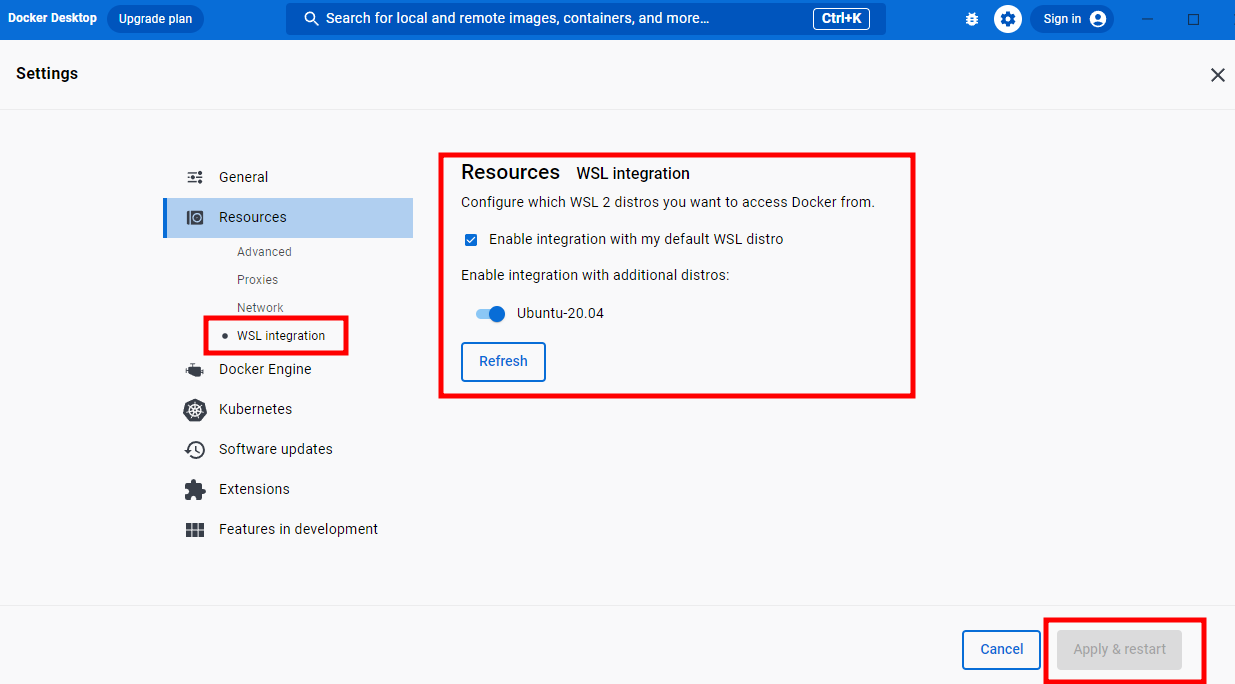
Task: Click the Enable integration with default distro label
Action: [x=636, y=240]
